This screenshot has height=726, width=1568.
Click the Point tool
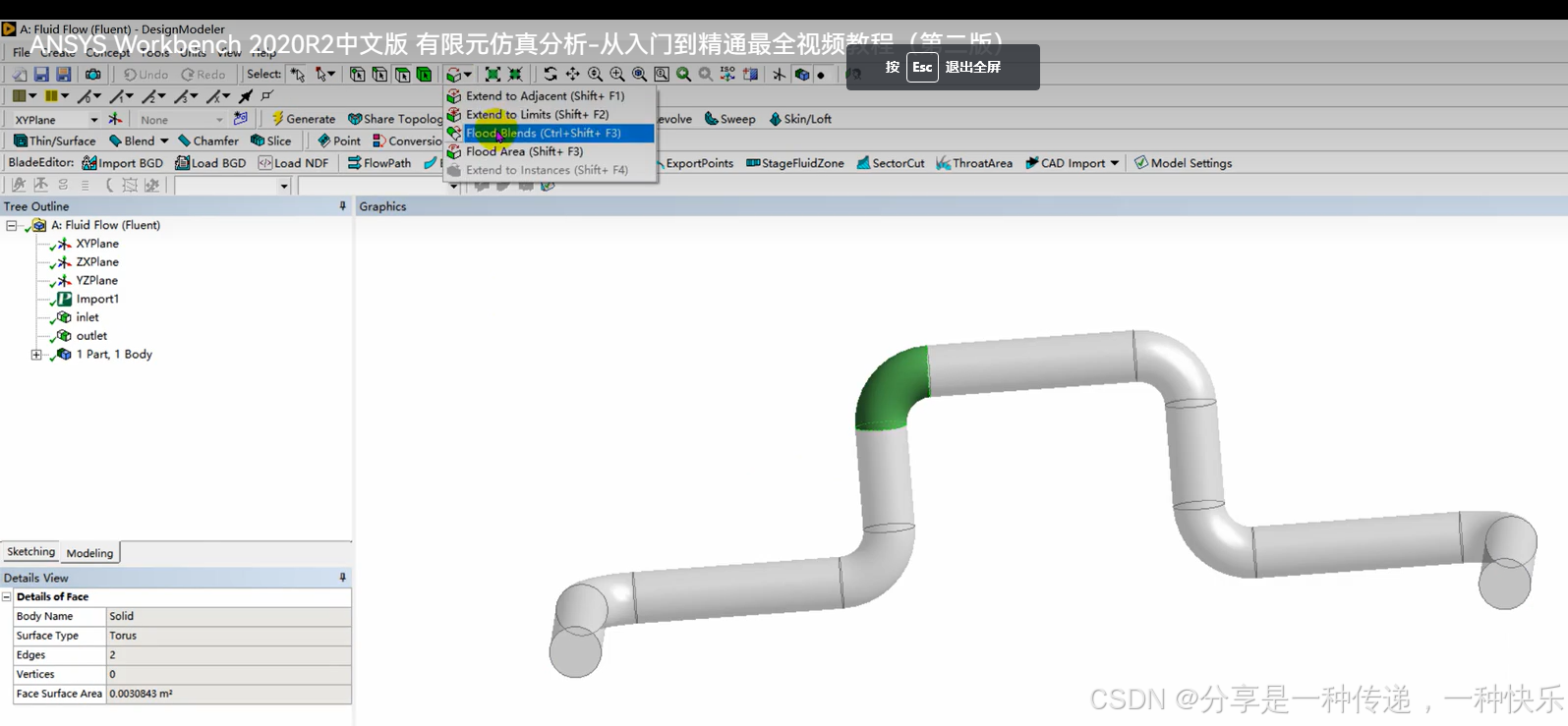pos(339,140)
